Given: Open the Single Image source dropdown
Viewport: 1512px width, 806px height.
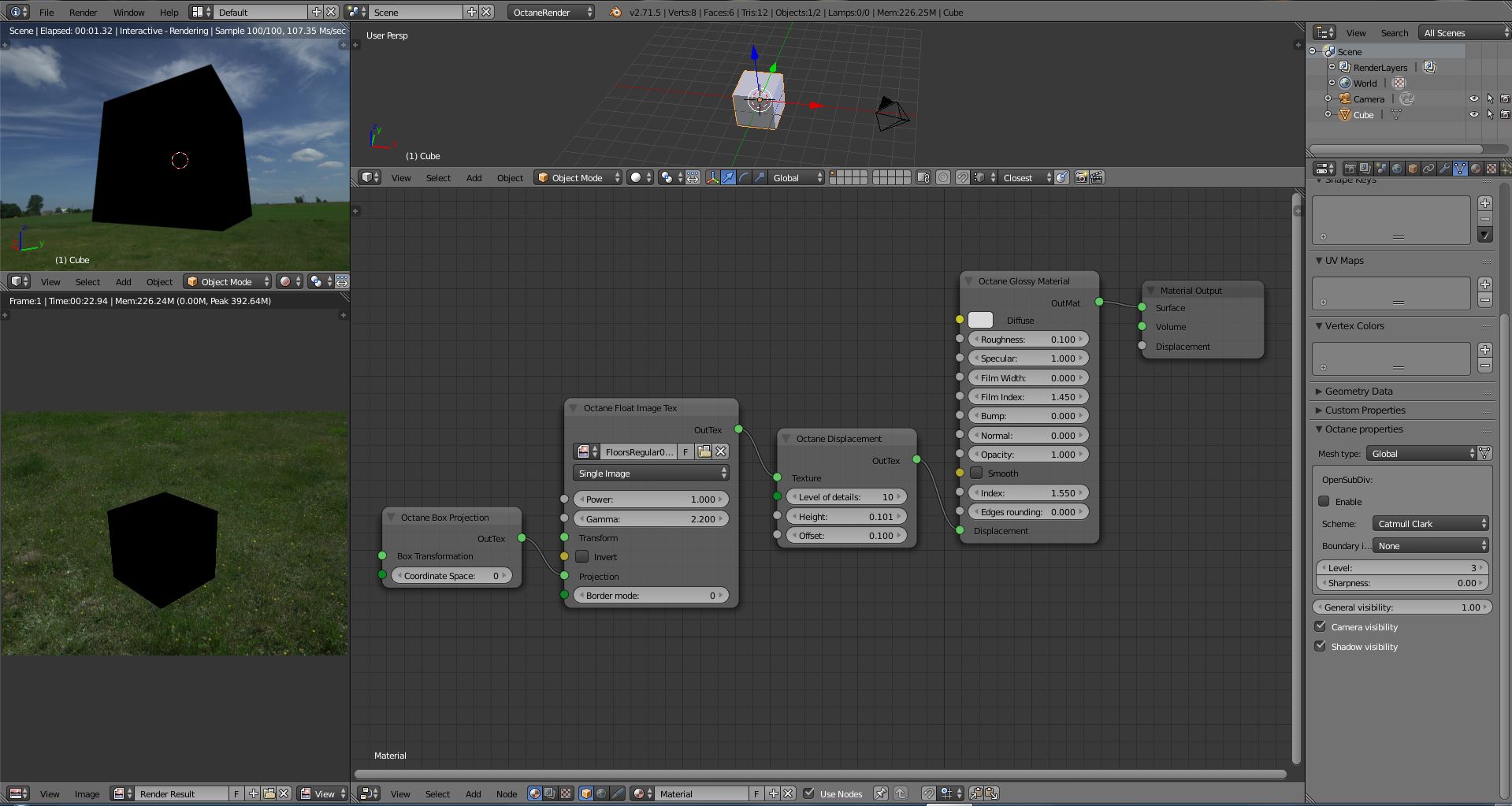Looking at the screenshot, I should click(x=651, y=474).
